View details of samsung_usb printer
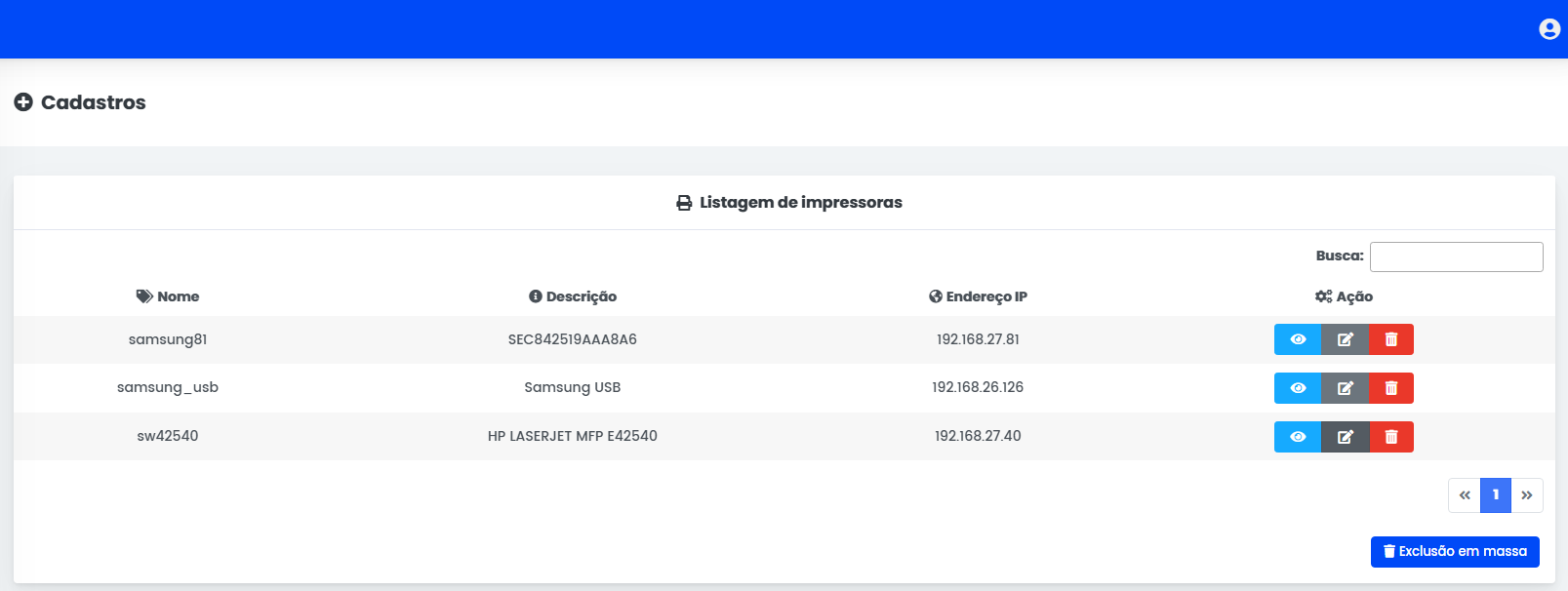This screenshot has width=1568, height=591. [1297, 388]
